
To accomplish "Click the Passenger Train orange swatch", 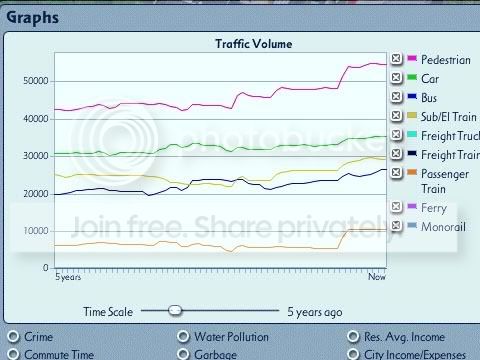I will click(412, 172).
